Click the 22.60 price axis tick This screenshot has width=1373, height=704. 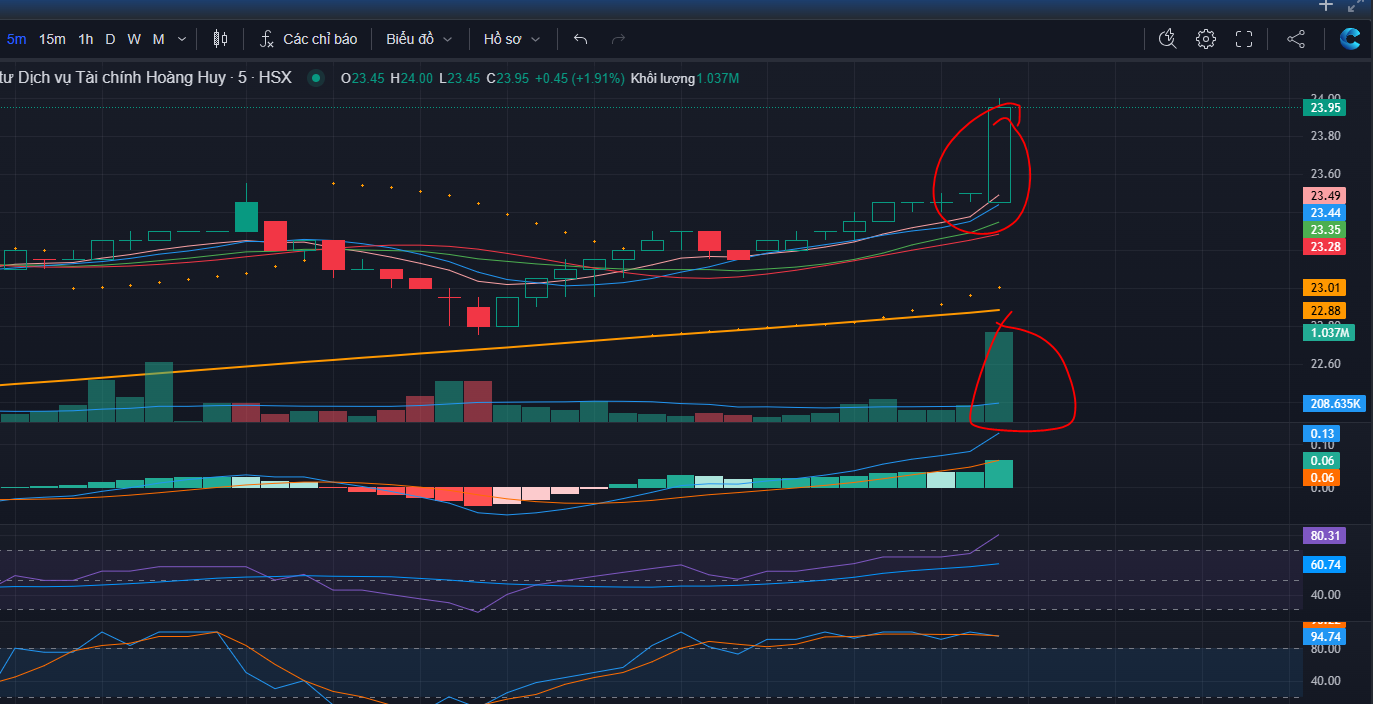click(x=1326, y=364)
